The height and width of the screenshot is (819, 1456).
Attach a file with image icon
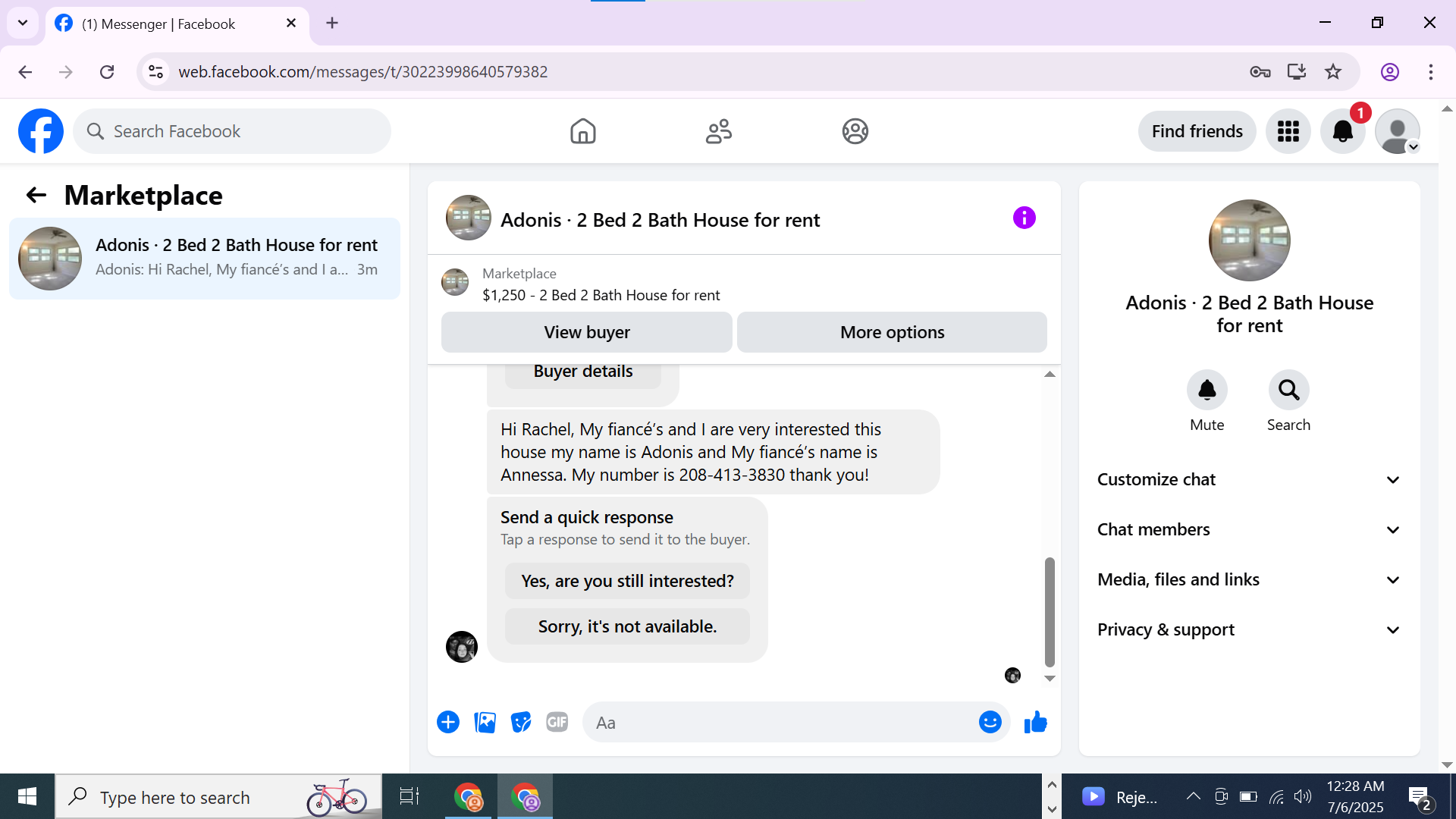[x=485, y=723]
